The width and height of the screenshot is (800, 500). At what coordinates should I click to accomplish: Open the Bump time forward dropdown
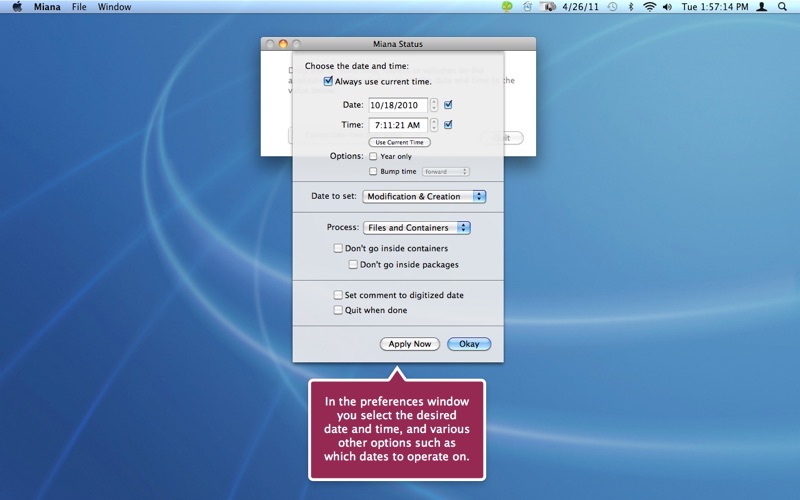tap(445, 171)
